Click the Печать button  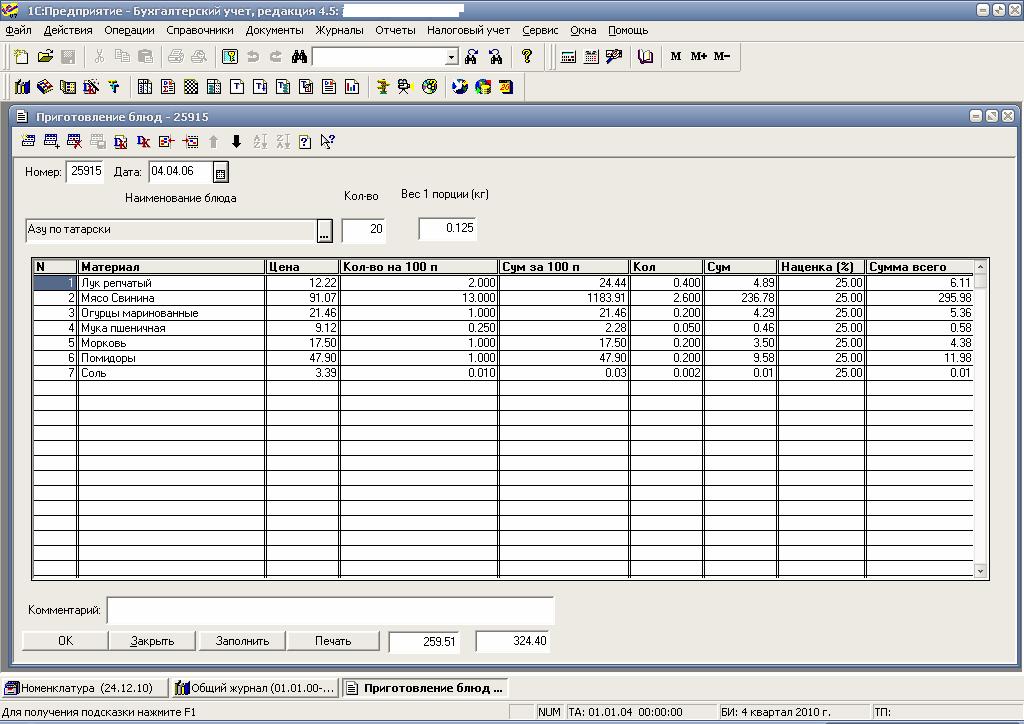coord(333,641)
